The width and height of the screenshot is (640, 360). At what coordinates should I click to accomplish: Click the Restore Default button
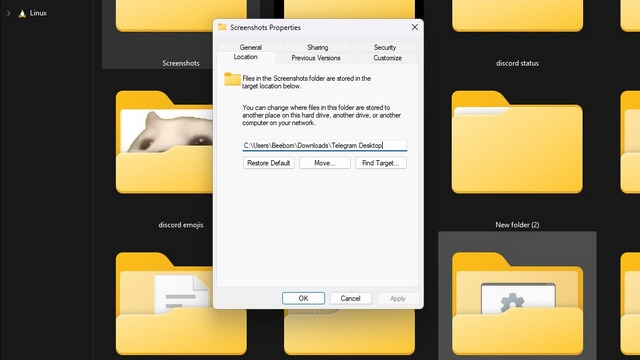coord(269,163)
